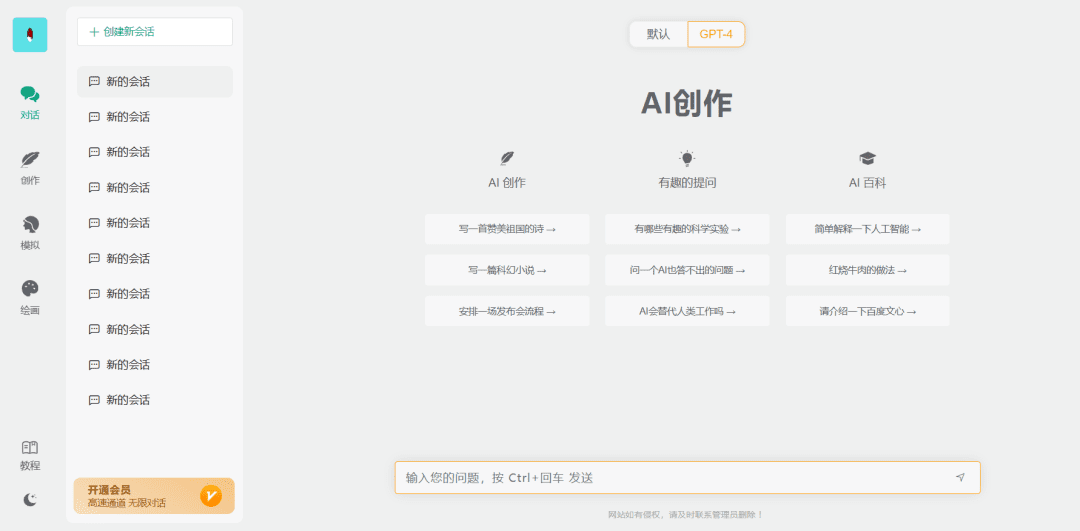
Task: Select prompt 写一篇科幻小说
Action: (507, 271)
